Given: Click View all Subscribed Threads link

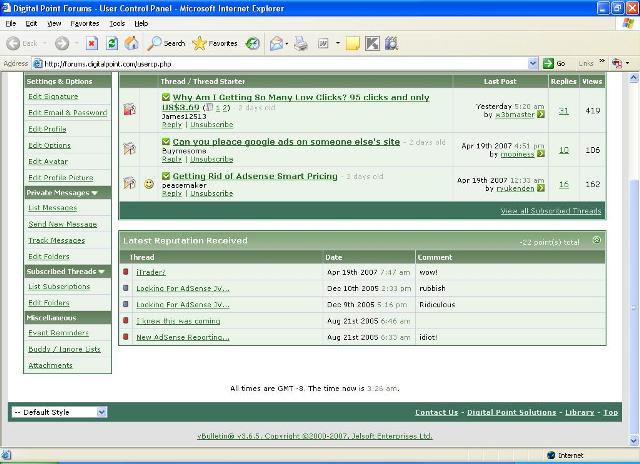Looking at the screenshot, I should [x=551, y=211].
